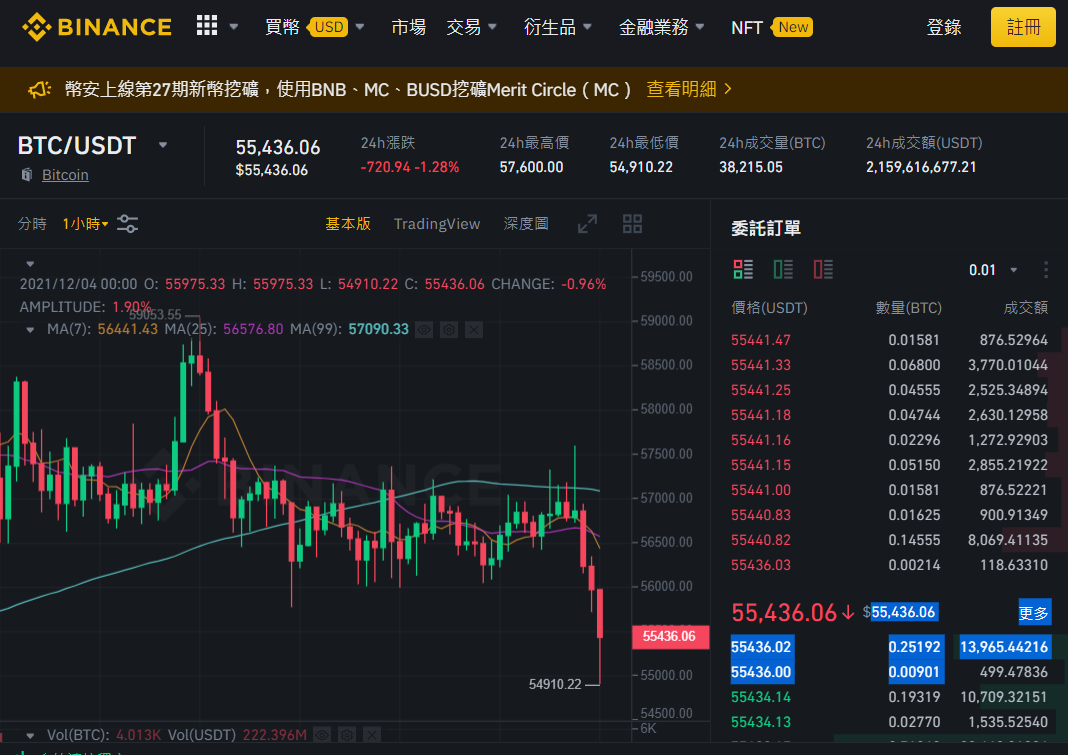Expand chart to fullscreen
1068x755 pixels.
pos(587,224)
